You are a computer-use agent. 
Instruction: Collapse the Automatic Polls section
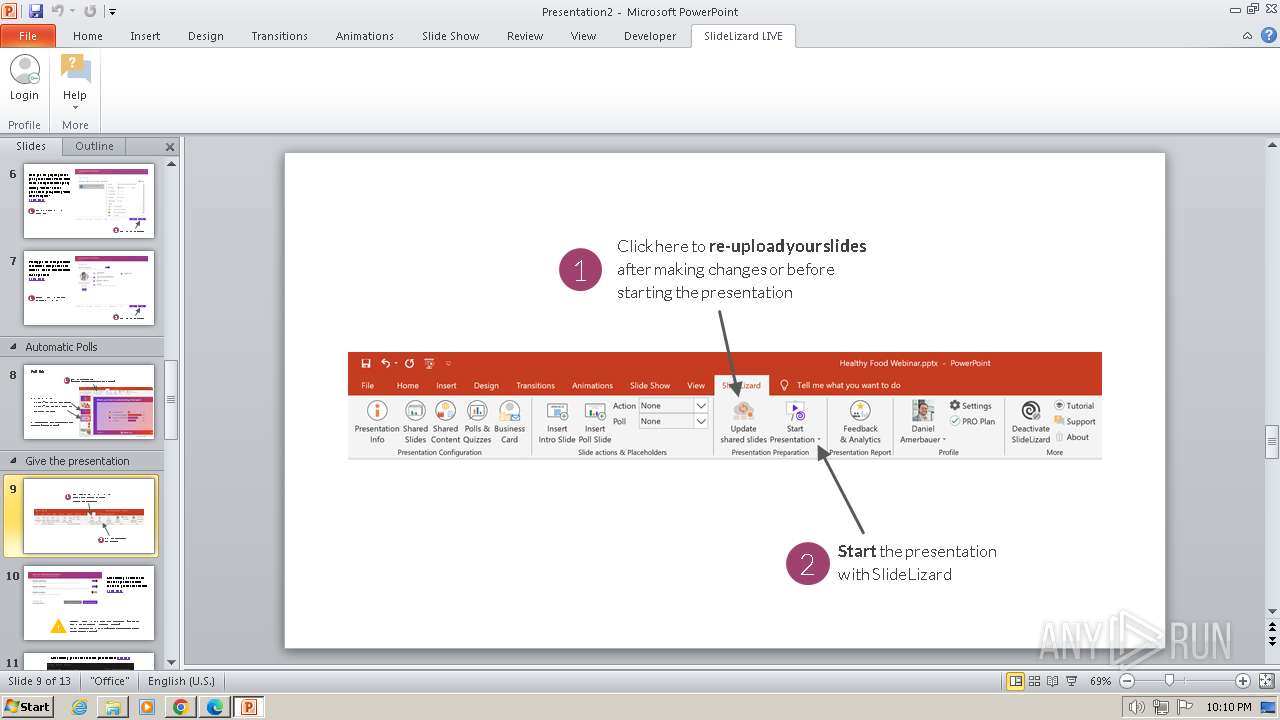click(x=14, y=347)
